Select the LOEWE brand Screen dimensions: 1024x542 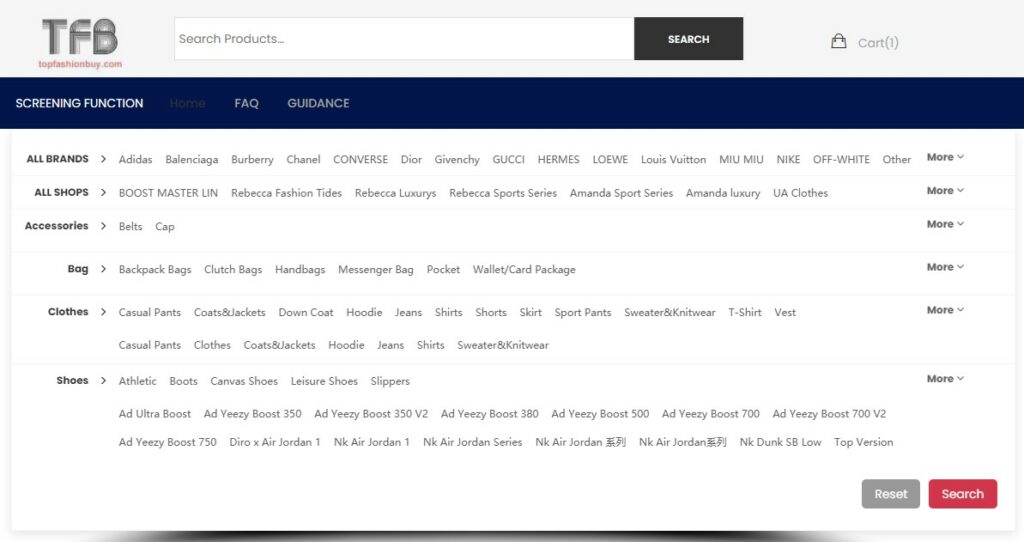(x=610, y=159)
